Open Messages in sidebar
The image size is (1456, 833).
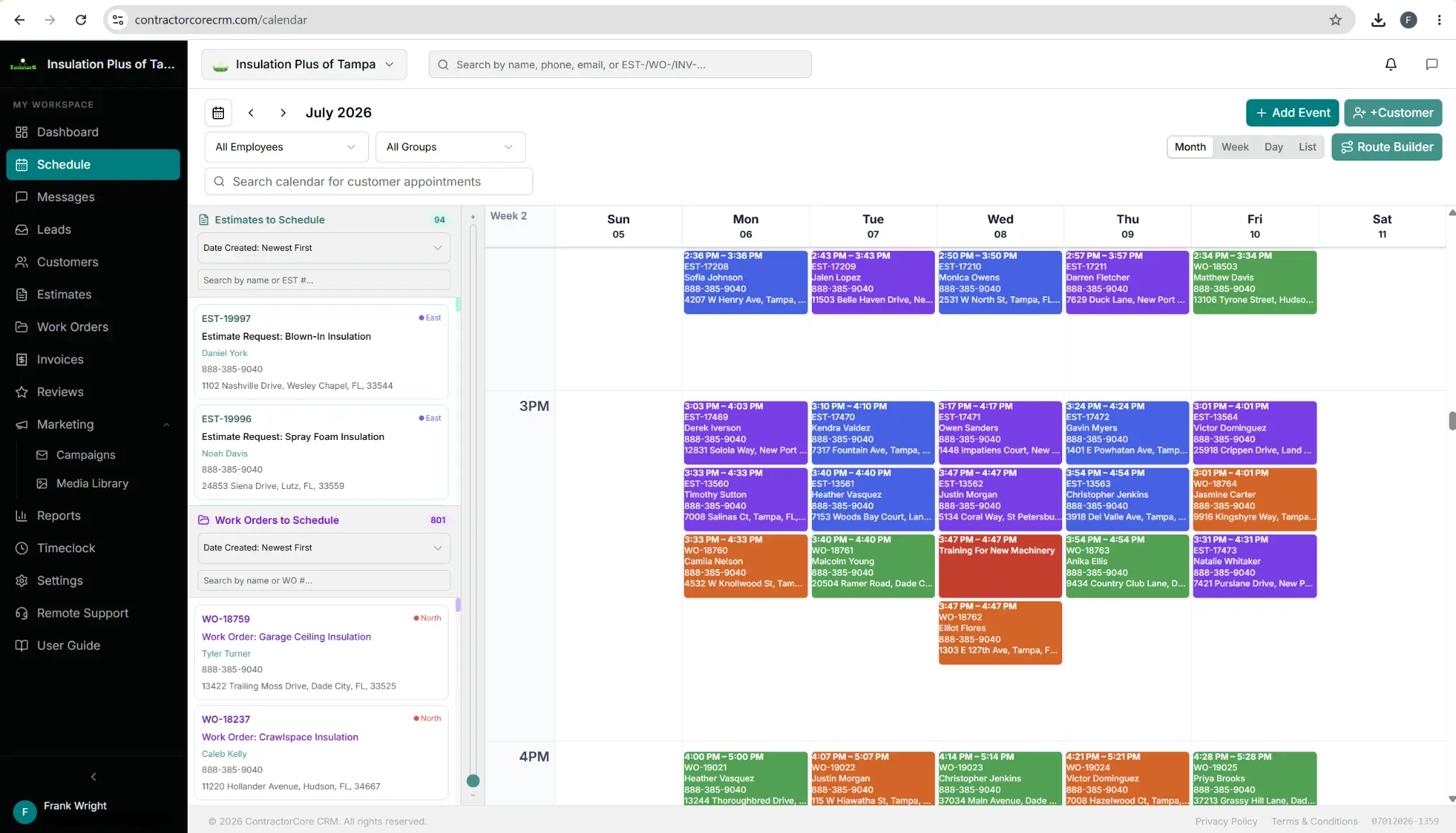point(93,197)
